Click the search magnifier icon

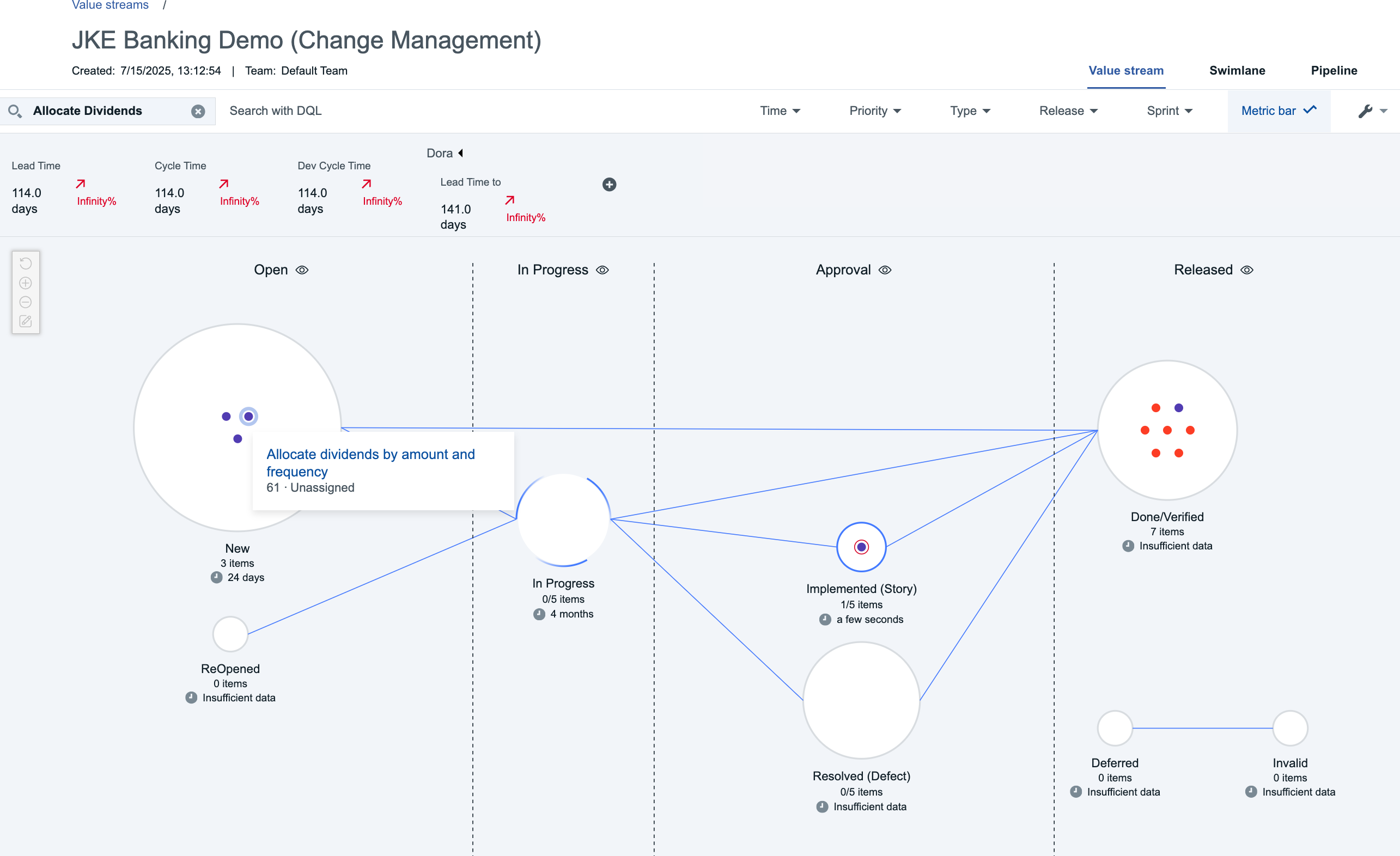(x=15, y=111)
